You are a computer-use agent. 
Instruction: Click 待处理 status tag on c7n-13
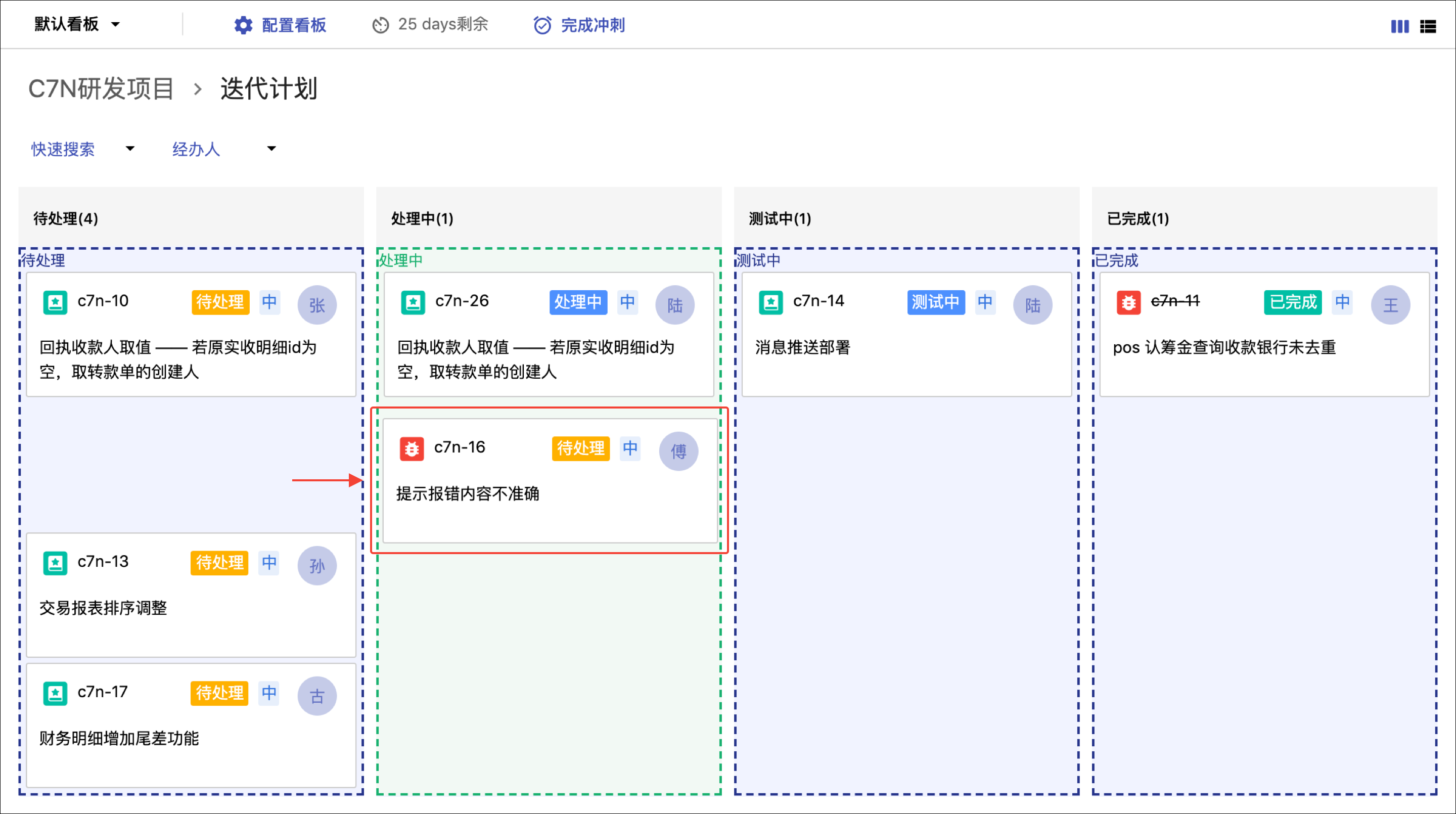[x=220, y=562]
